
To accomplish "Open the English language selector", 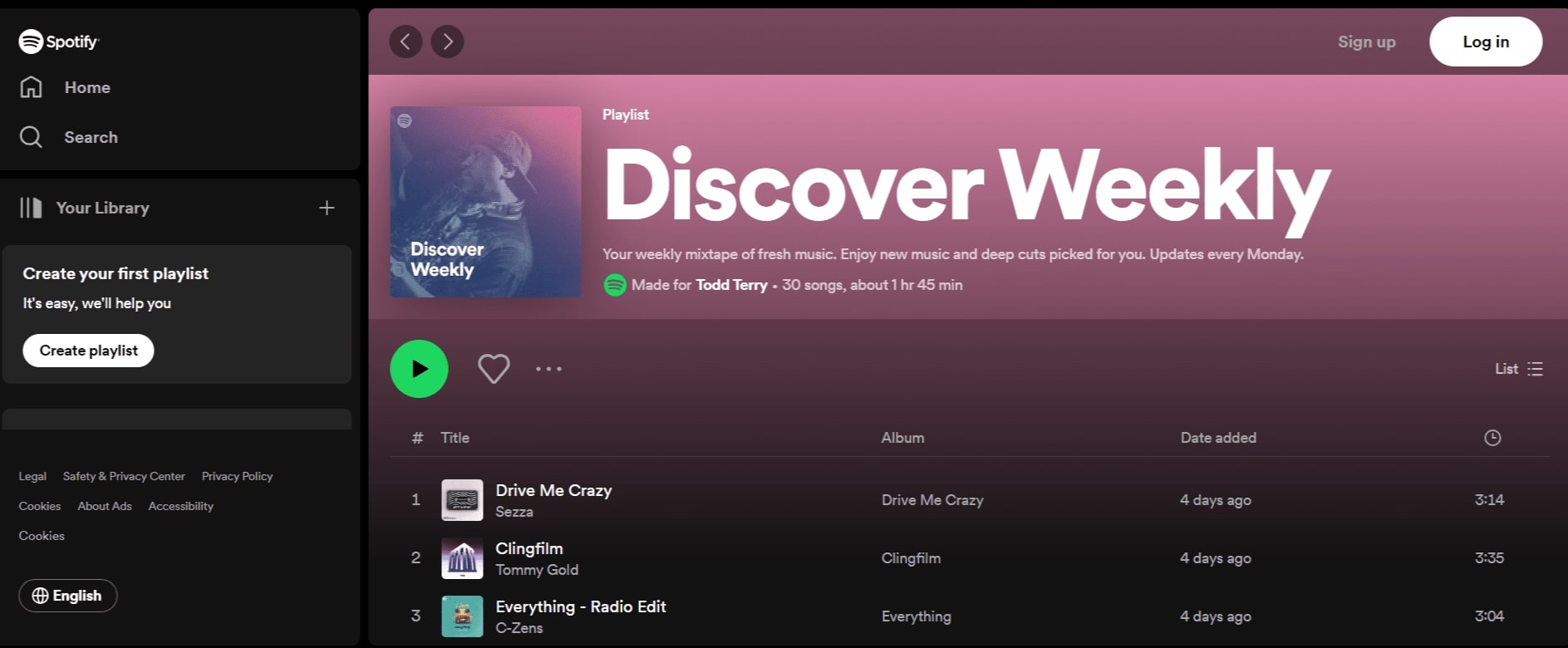I will pos(67,596).
